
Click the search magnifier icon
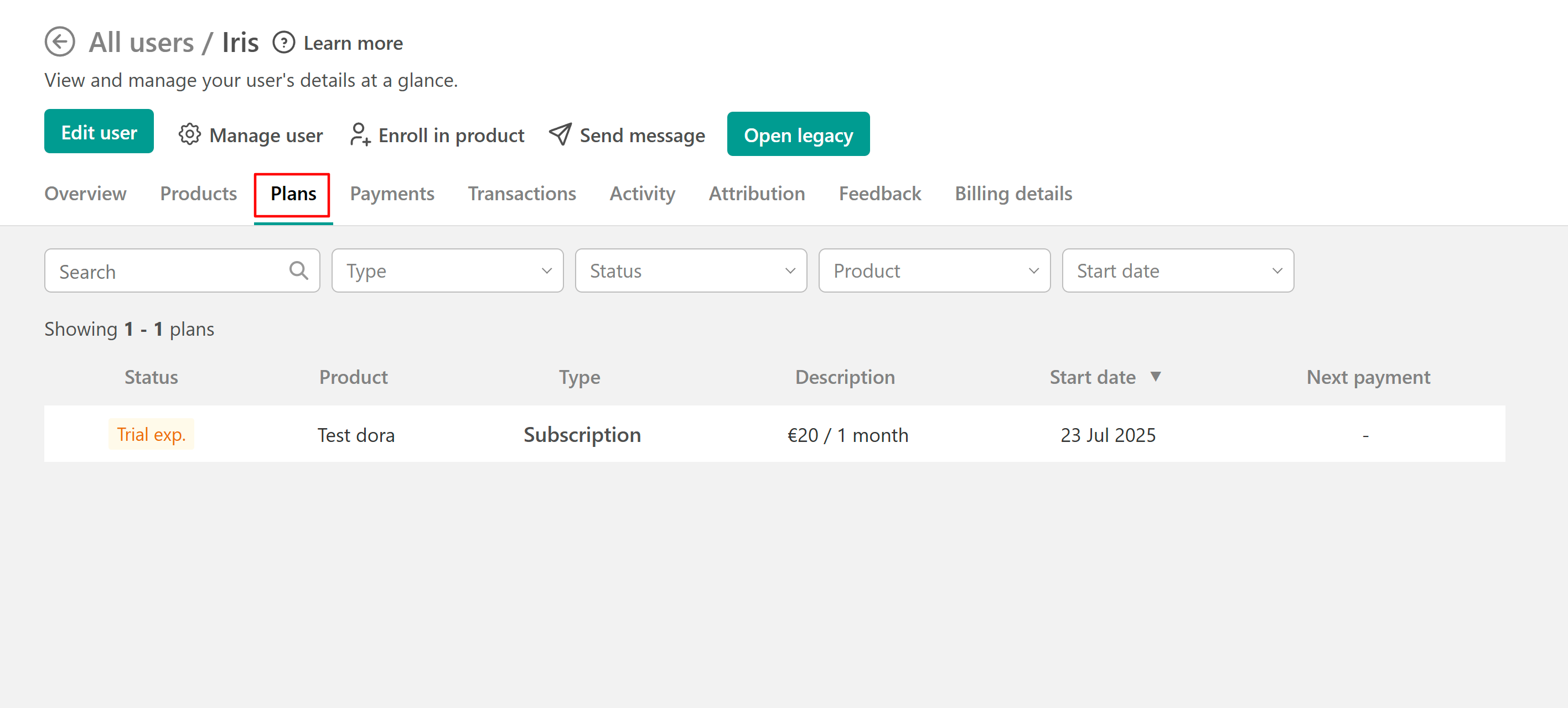click(x=298, y=270)
